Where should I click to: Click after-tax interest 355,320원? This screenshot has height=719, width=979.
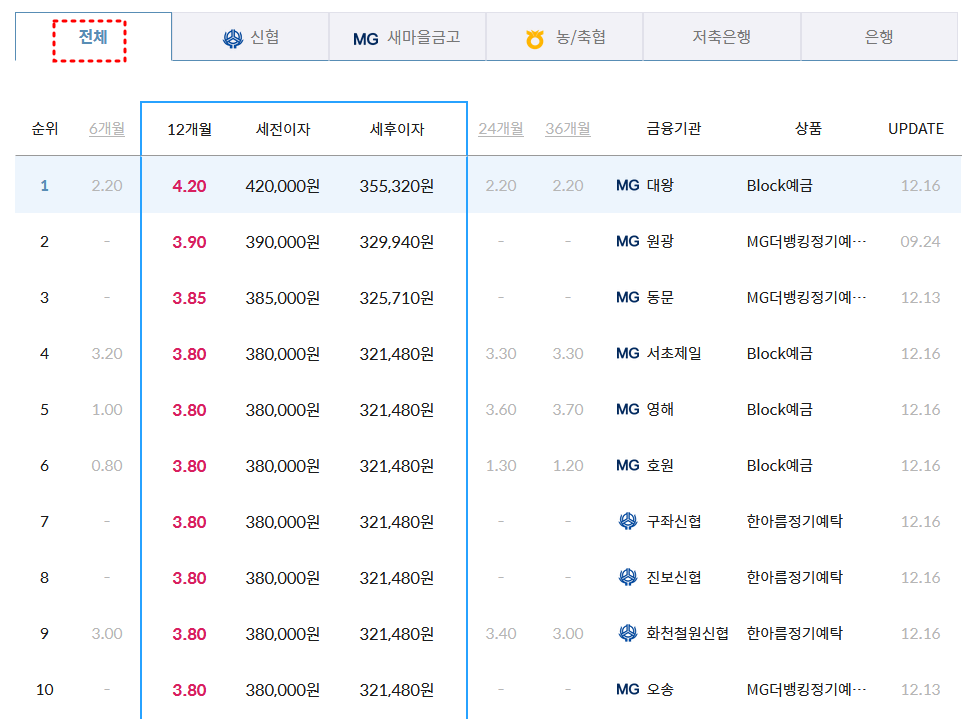click(x=396, y=186)
